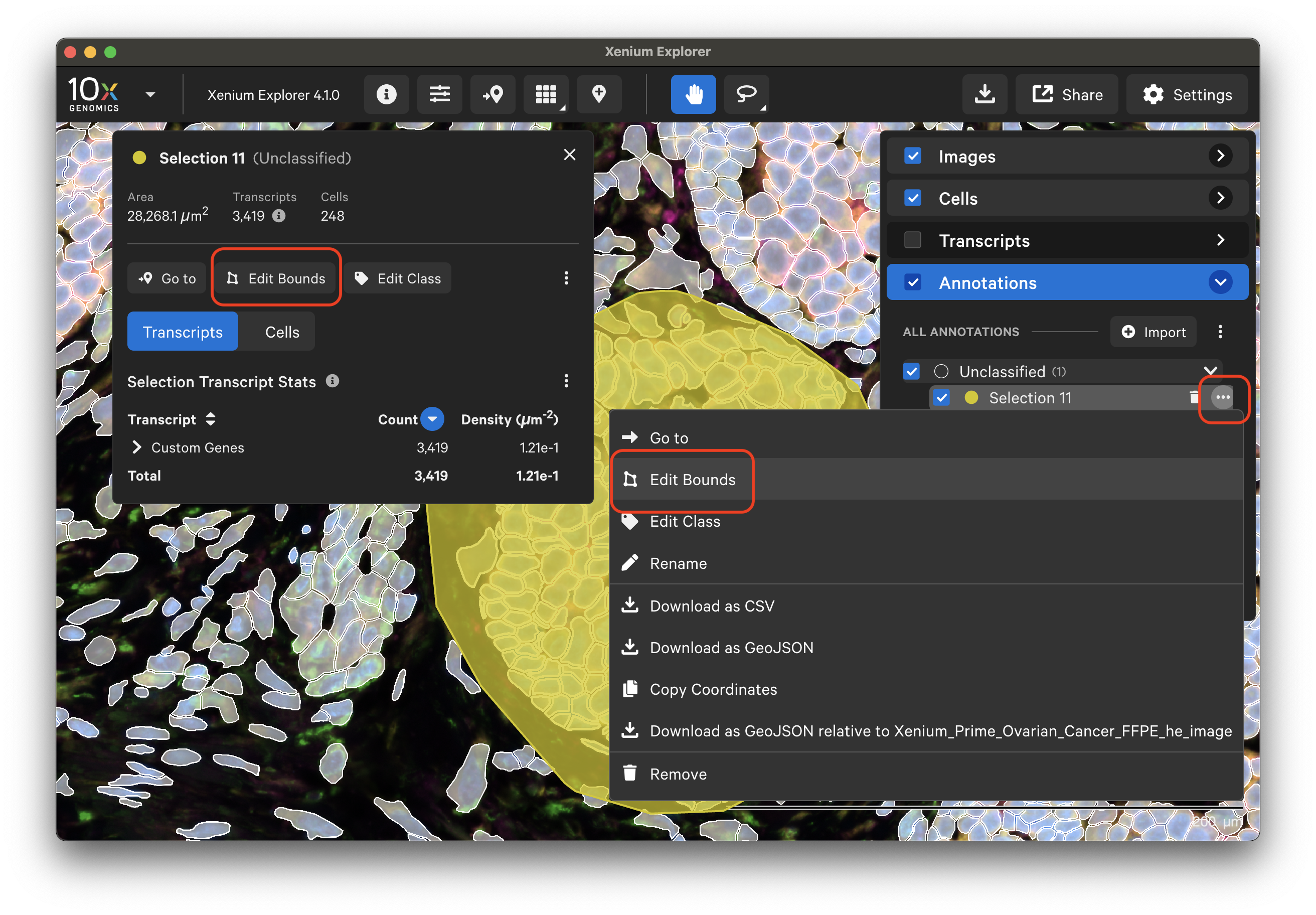Click the Edit Class button

[x=398, y=278]
